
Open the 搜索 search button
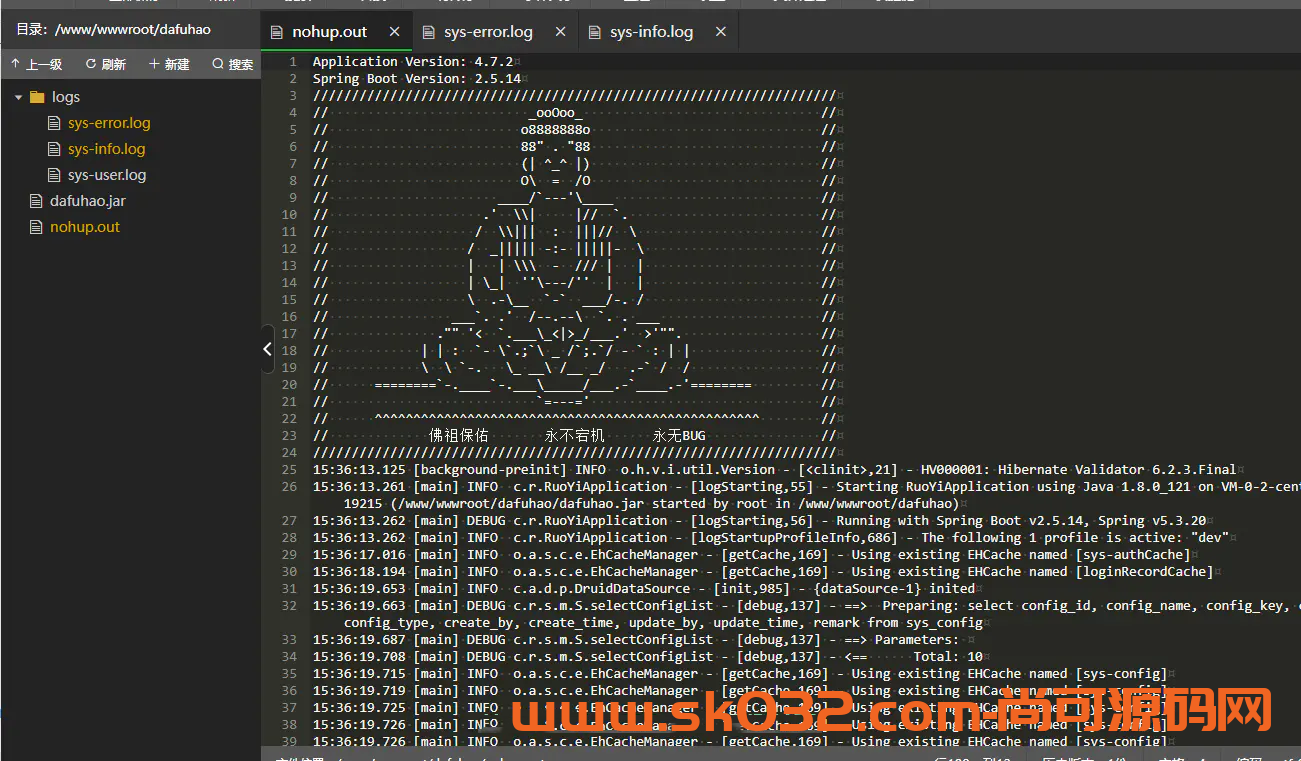[x=233, y=64]
